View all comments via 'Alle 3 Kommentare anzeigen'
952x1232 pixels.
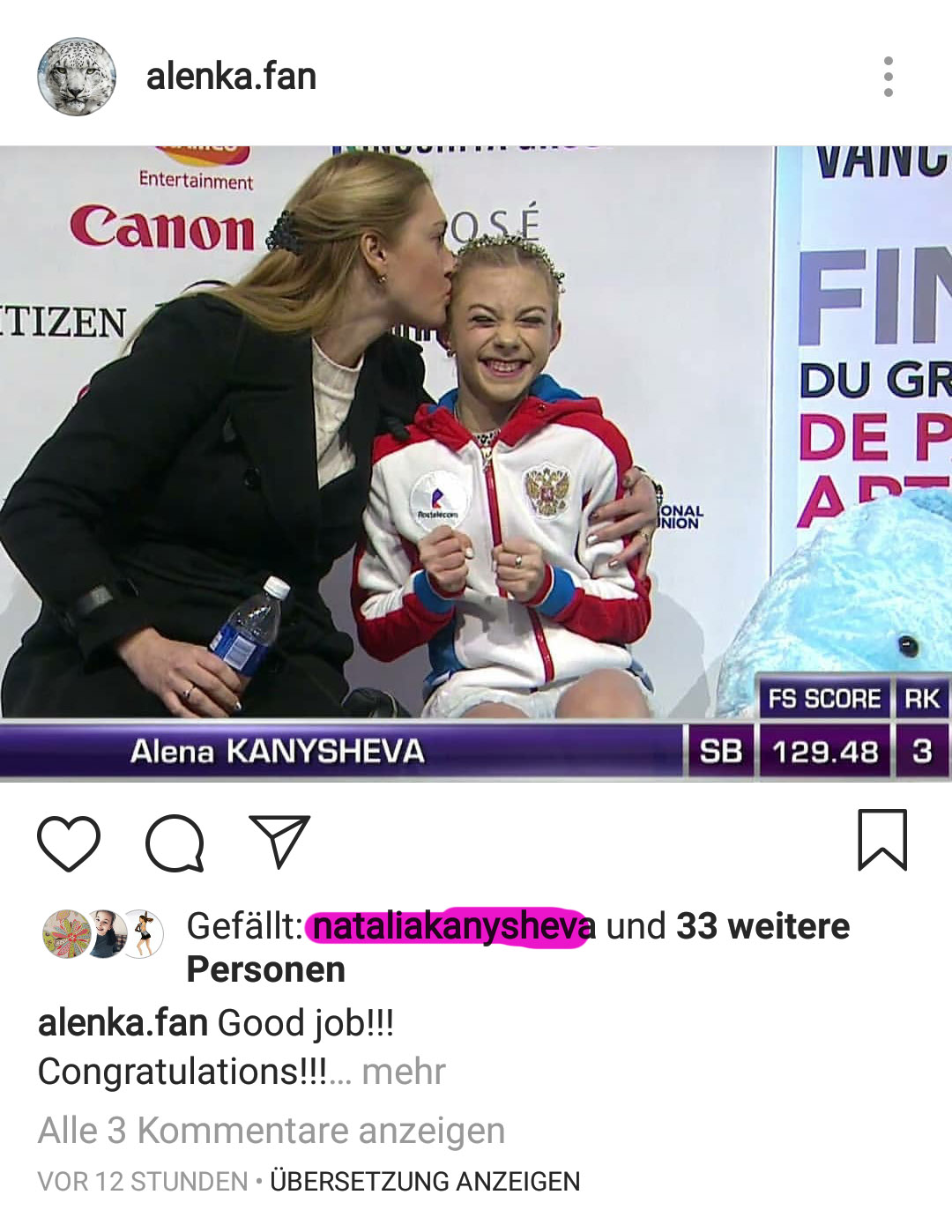pyautogui.click(x=271, y=1130)
